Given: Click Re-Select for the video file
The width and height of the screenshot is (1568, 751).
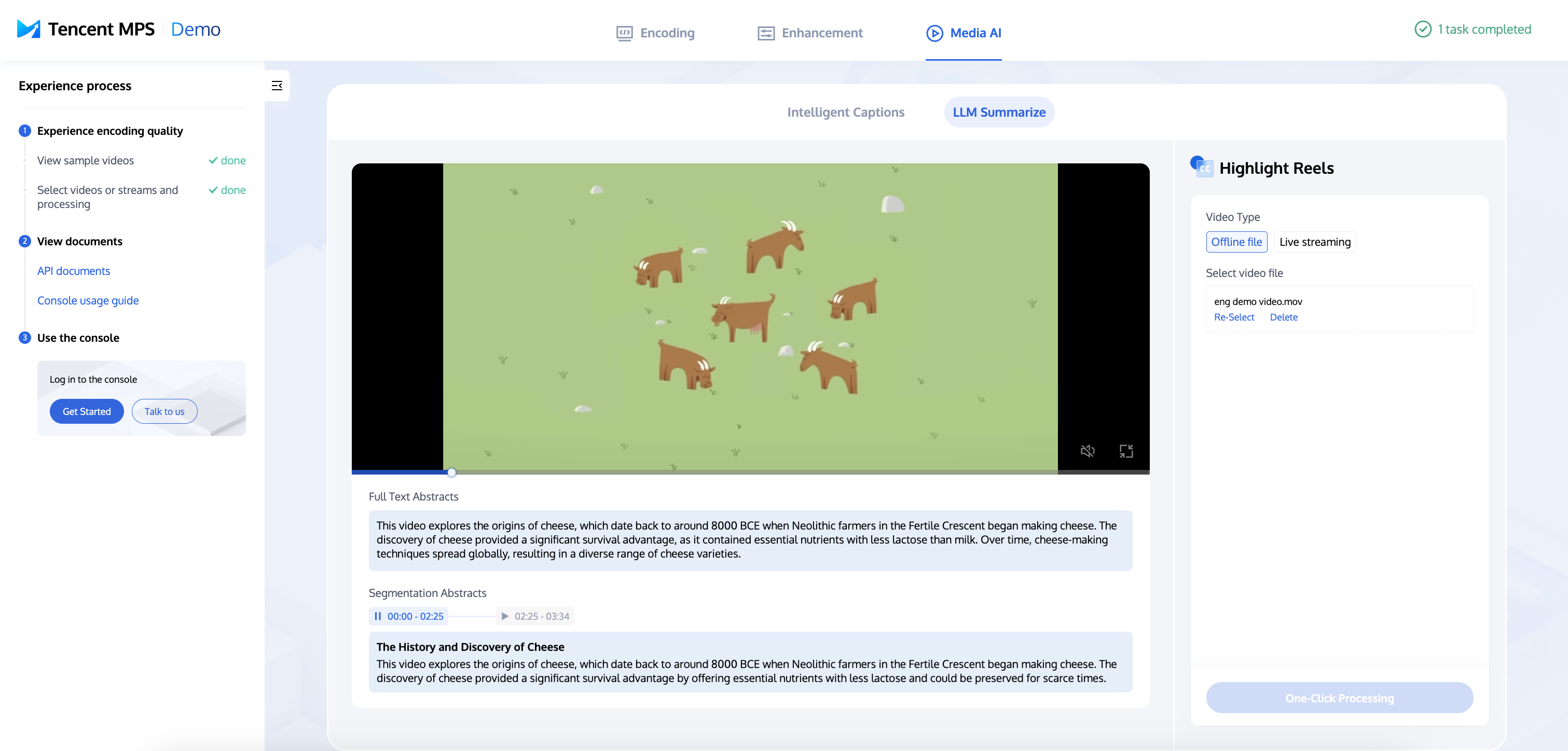Looking at the screenshot, I should 1234,317.
